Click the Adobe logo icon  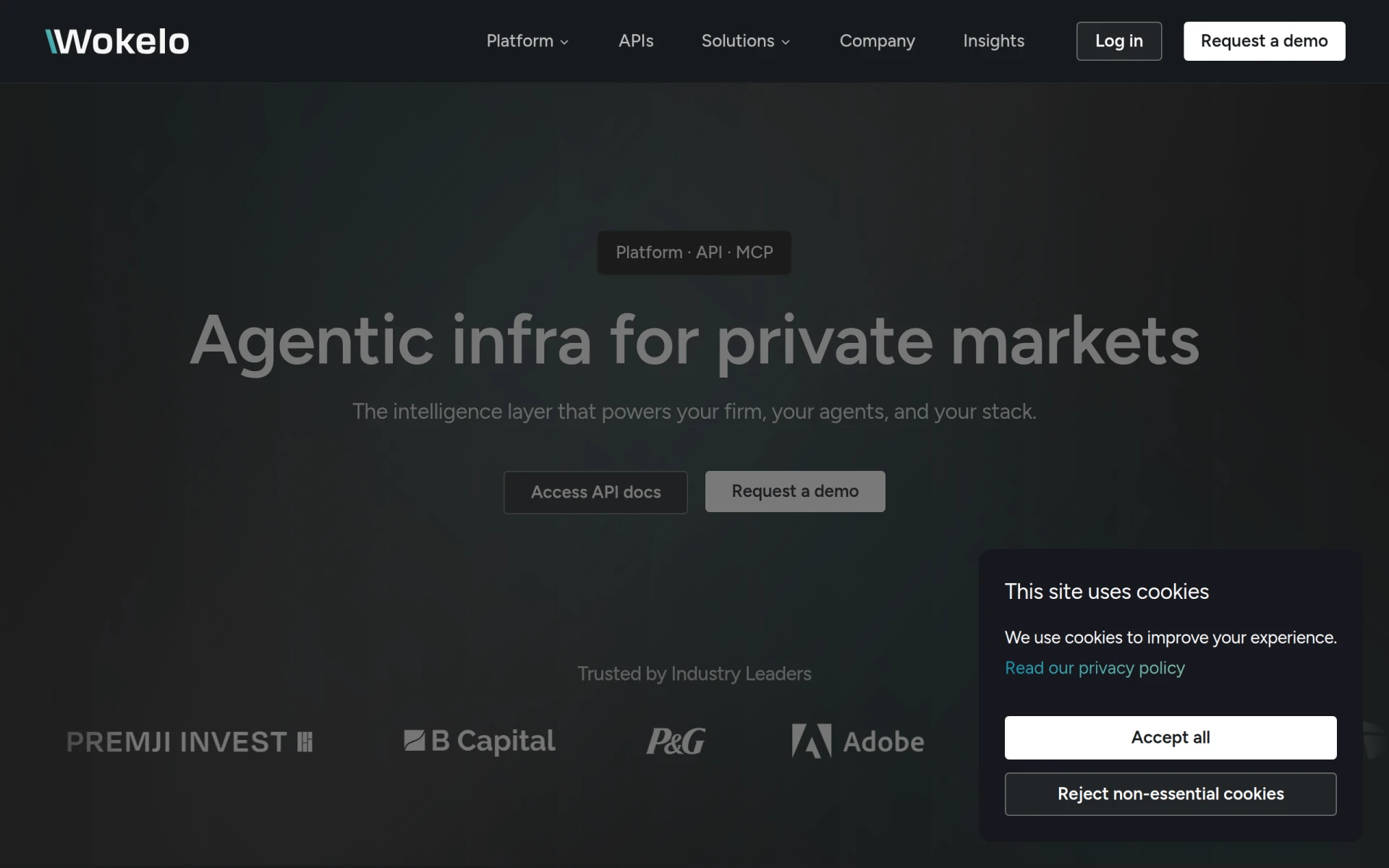811,741
